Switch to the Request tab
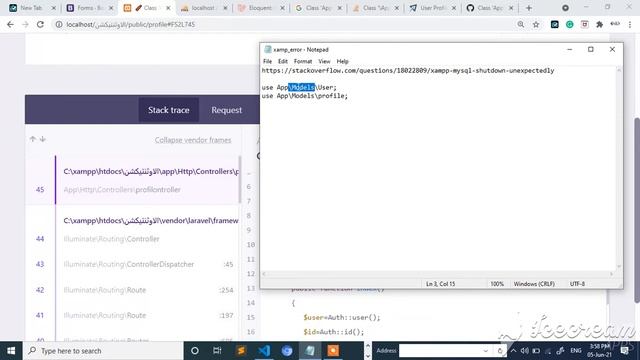 click(227, 110)
